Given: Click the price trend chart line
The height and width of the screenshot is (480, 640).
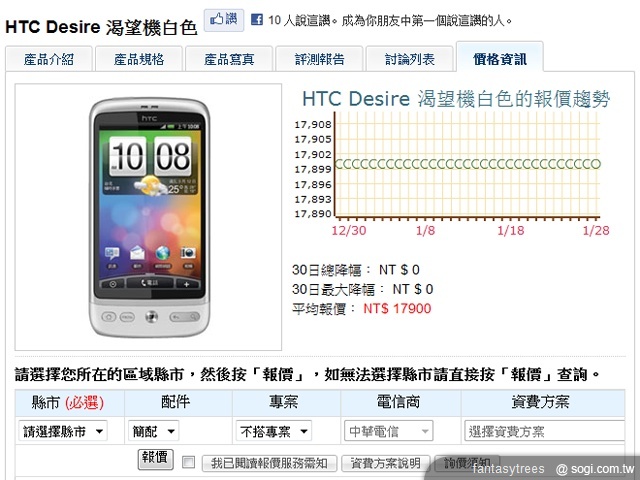Looking at the screenshot, I should coord(467,163).
